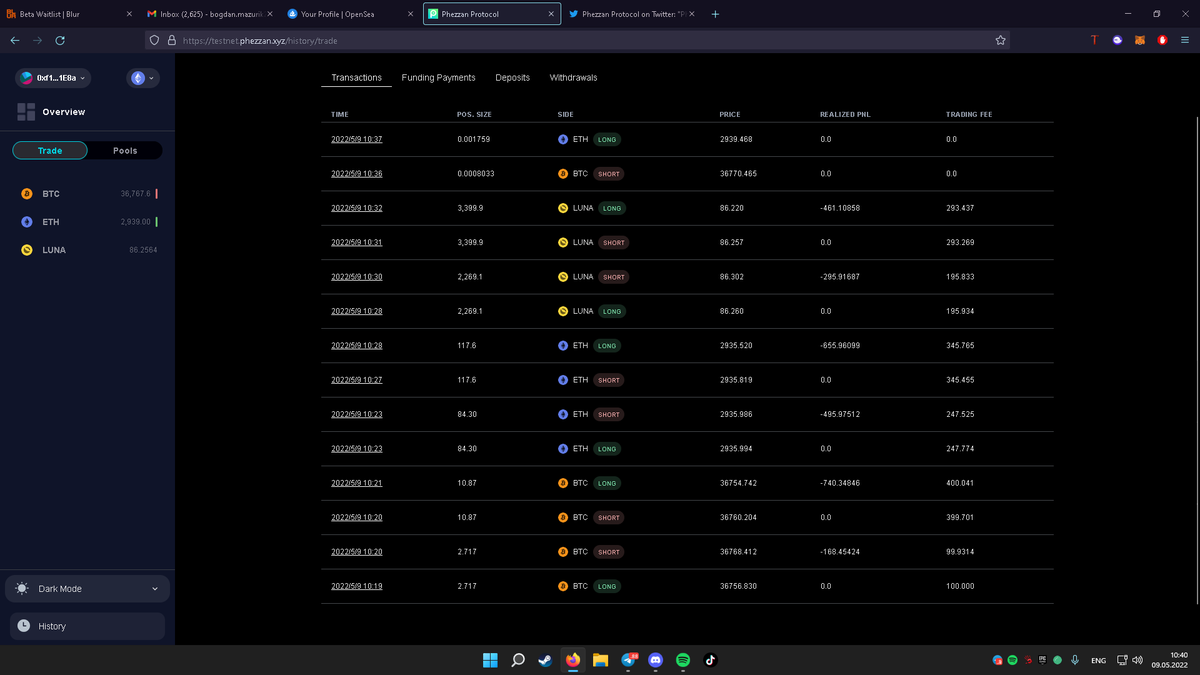
Task: Click the realized PNL value -461.10858
Action: click(840, 208)
